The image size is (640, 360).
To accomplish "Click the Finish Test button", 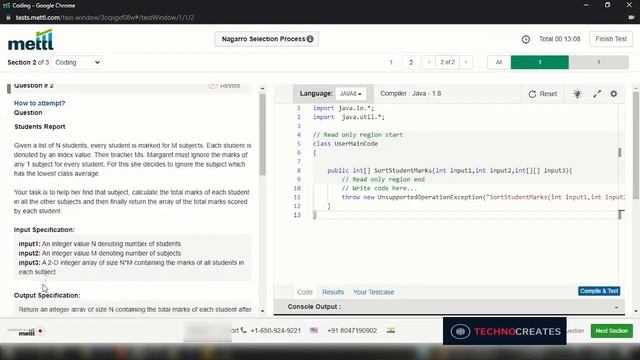I will pyautogui.click(x=611, y=39).
